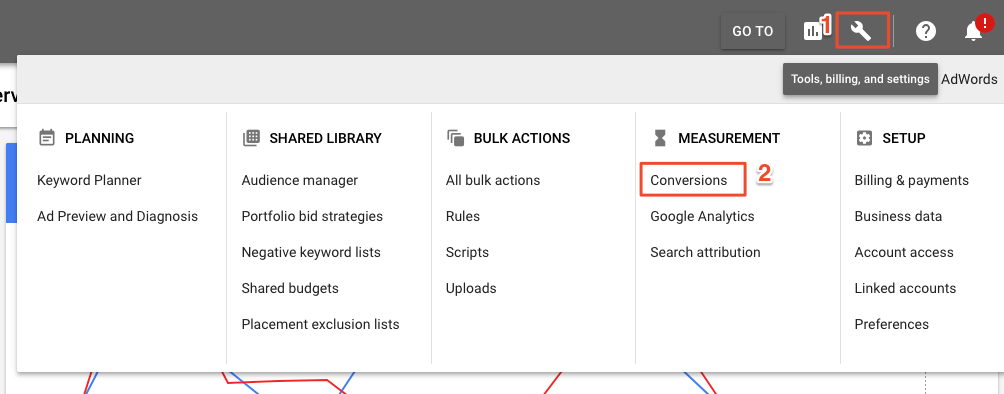Click the SHARED LIBRARY heading text
Screen dimensions: 1004x394
click(x=326, y=138)
